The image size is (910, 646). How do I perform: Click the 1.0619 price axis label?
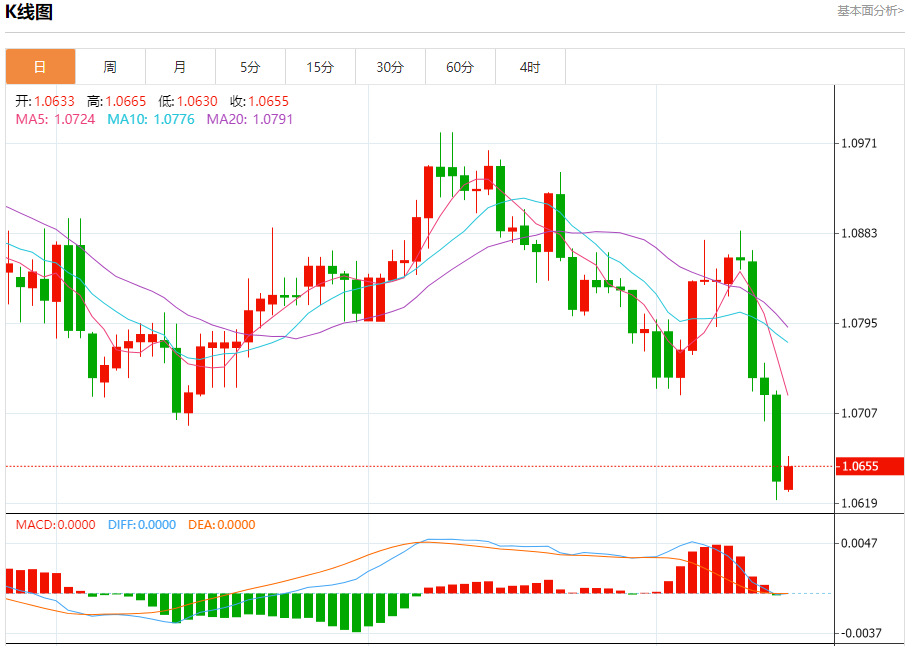(859, 503)
